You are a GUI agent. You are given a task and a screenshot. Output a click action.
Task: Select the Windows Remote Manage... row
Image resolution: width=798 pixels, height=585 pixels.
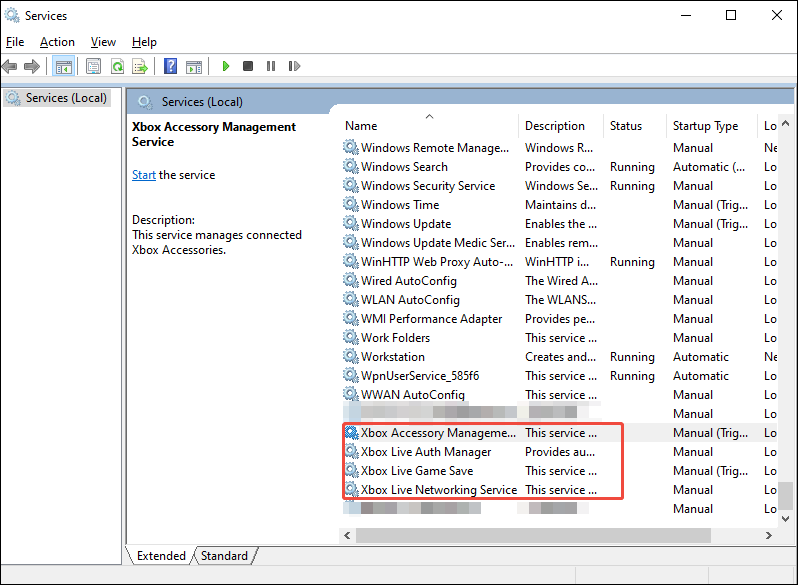[559, 148]
